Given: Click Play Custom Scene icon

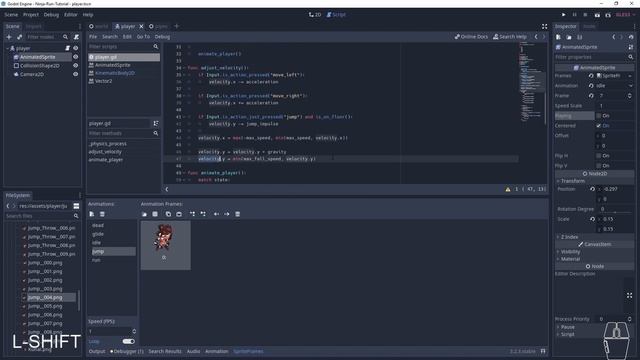Looking at the screenshot, I should point(608,15).
